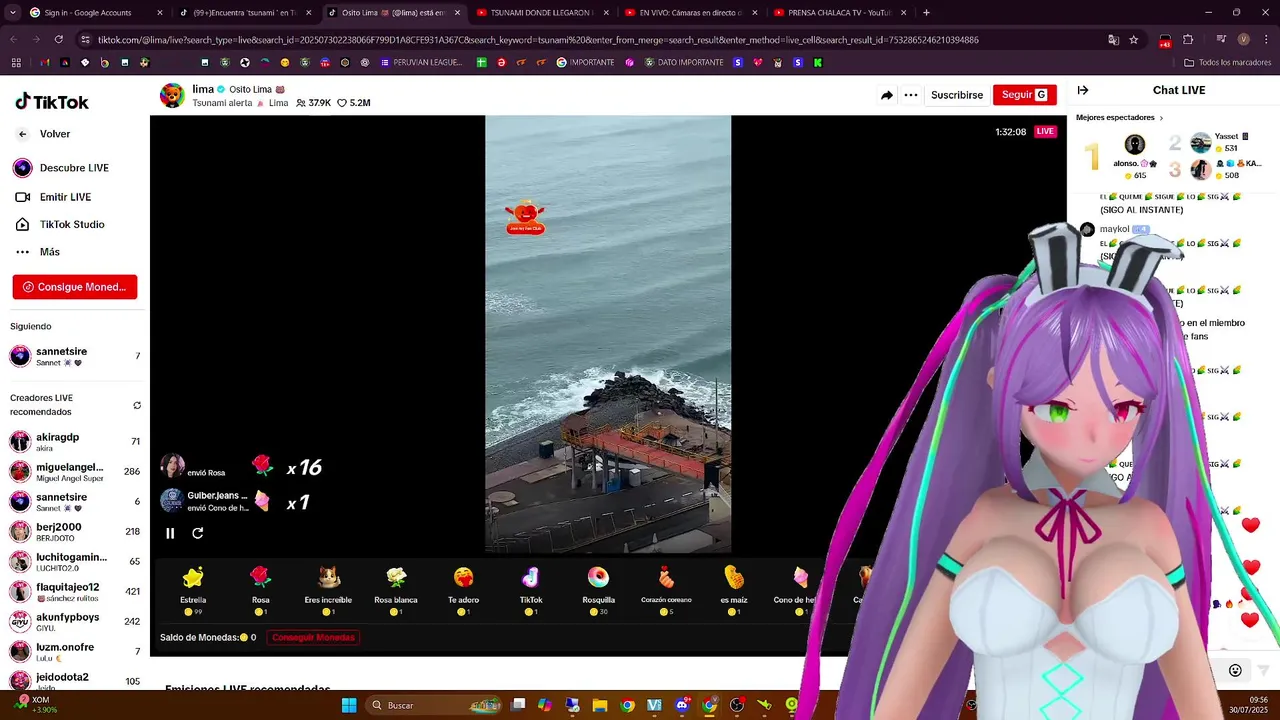The width and height of the screenshot is (1280, 720).
Task: Send the Cono de helado gift
Action: (x=799, y=591)
